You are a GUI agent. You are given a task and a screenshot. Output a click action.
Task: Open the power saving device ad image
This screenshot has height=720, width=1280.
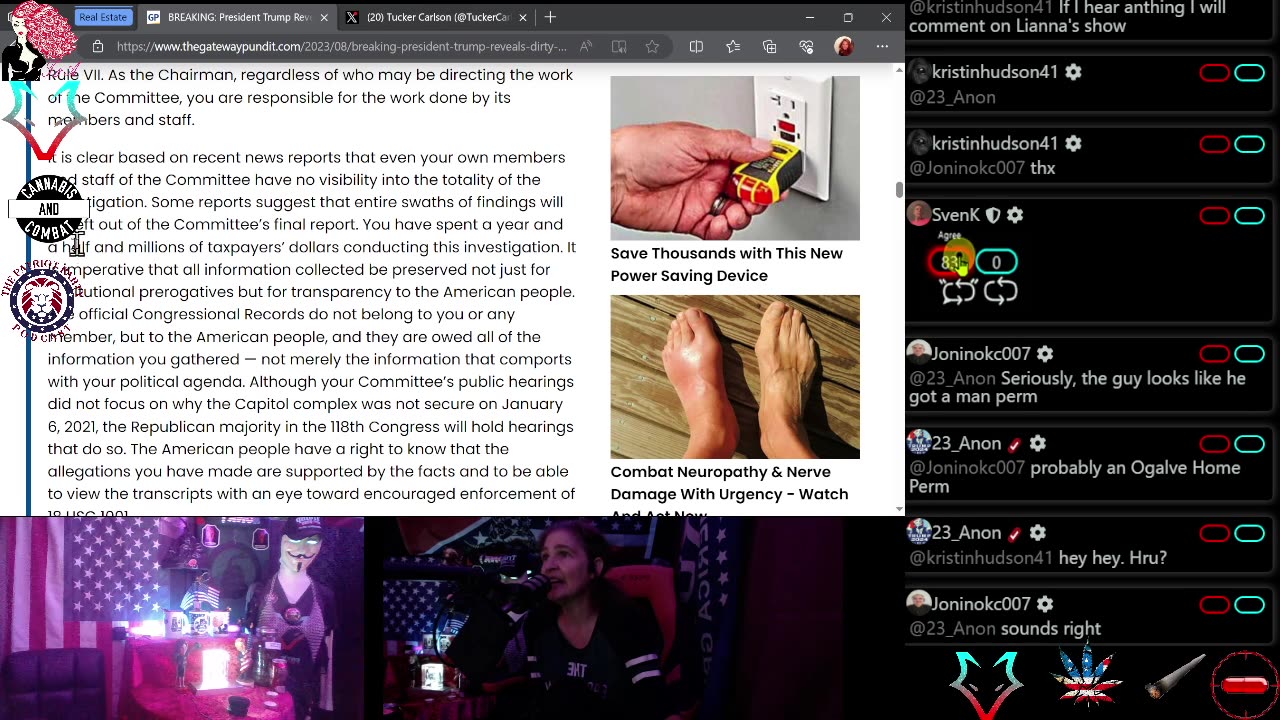click(x=735, y=158)
